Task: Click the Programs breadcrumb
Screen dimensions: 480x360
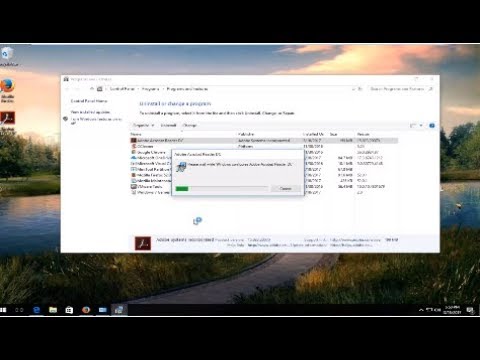Action: click(x=150, y=89)
